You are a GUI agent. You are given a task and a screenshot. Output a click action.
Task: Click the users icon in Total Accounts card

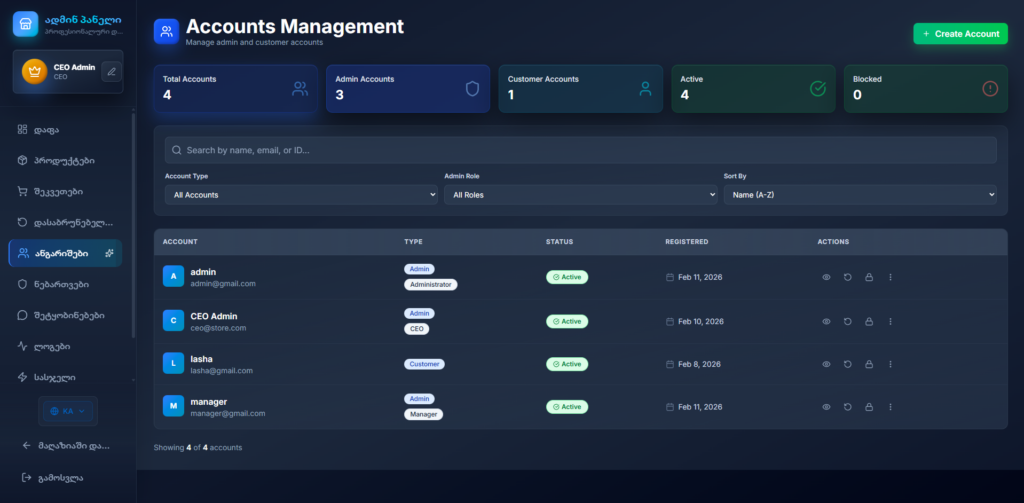(x=300, y=89)
